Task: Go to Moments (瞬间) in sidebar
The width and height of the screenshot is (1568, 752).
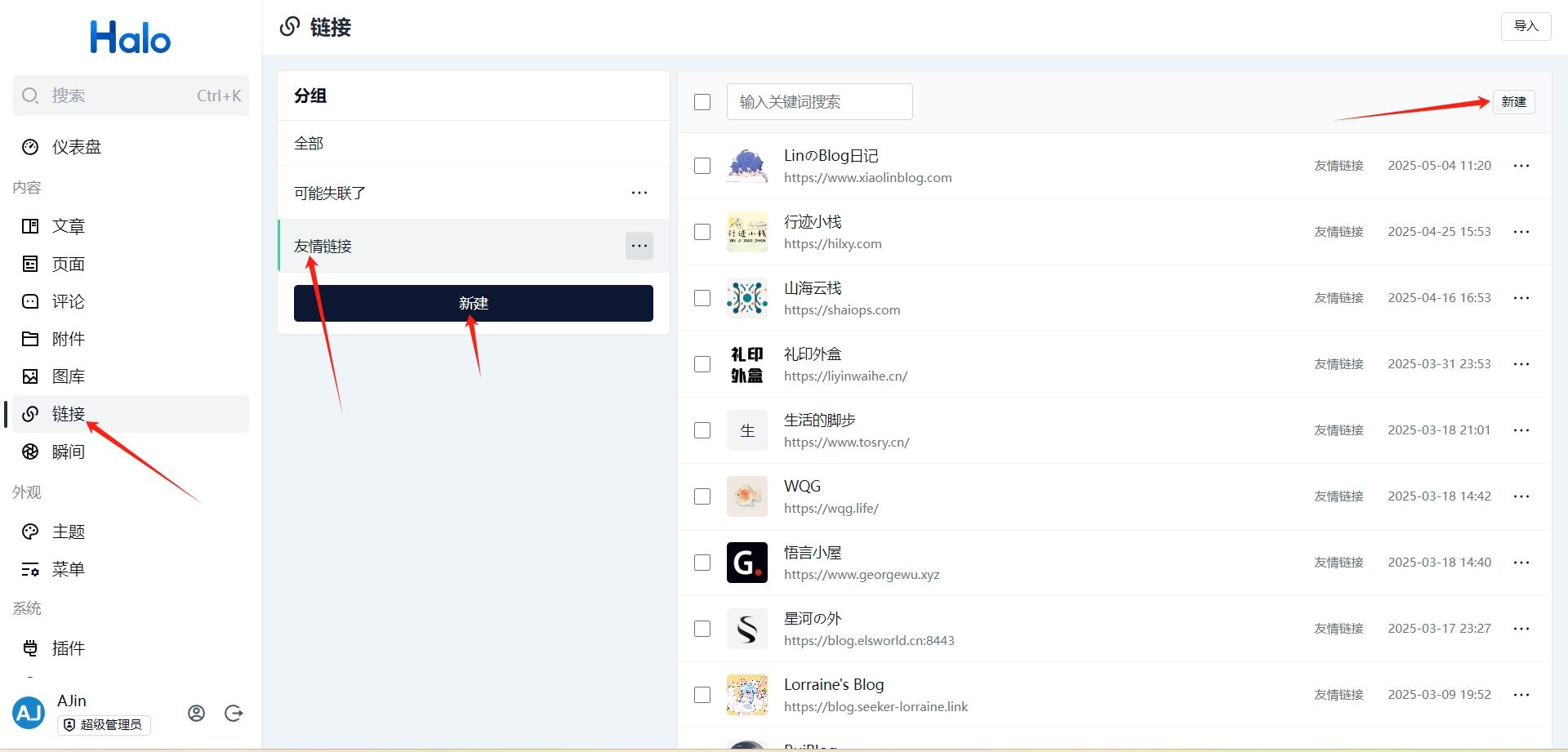Action: [x=68, y=452]
